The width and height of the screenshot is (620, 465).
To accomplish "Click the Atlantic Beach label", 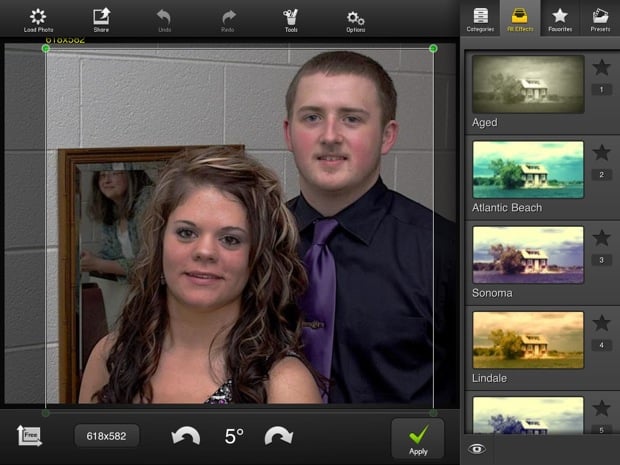I will pos(507,208).
